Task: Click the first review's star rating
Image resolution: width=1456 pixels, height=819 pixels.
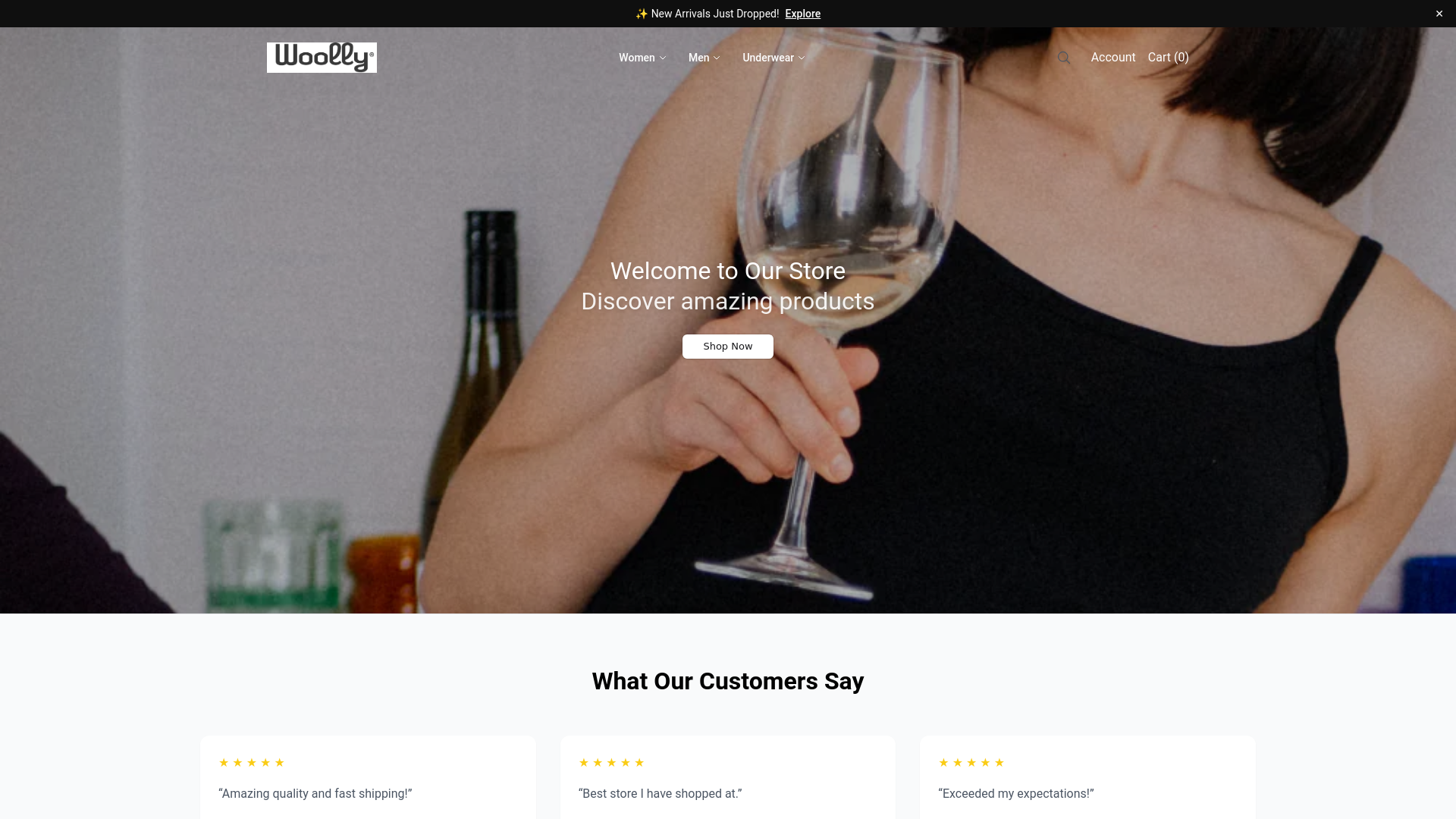Action: coord(252,763)
